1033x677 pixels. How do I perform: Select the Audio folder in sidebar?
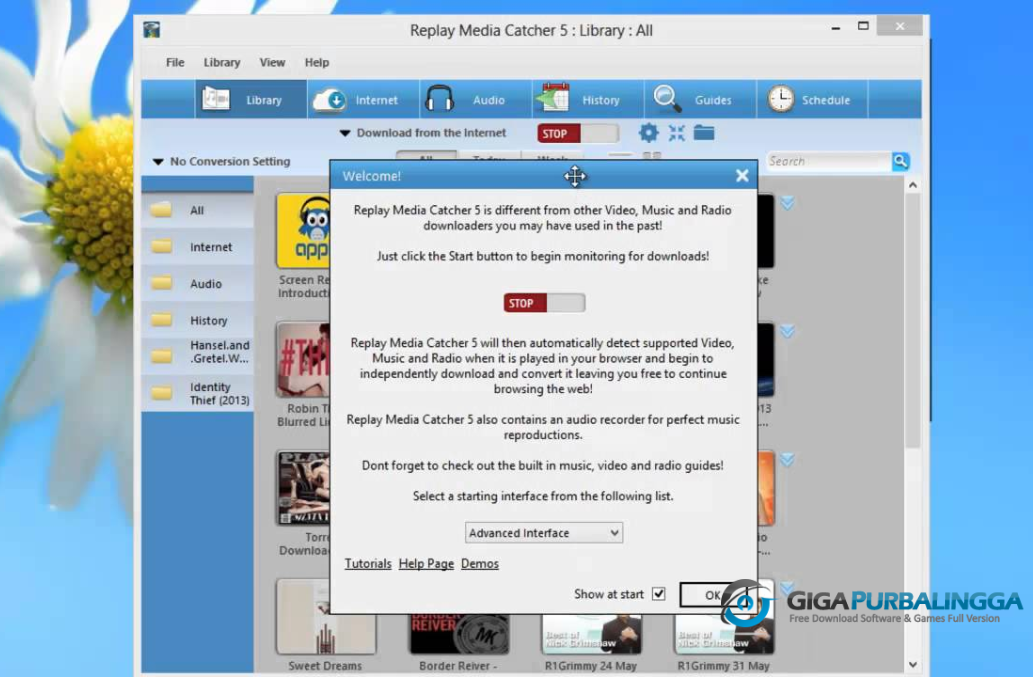coord(198,284)
